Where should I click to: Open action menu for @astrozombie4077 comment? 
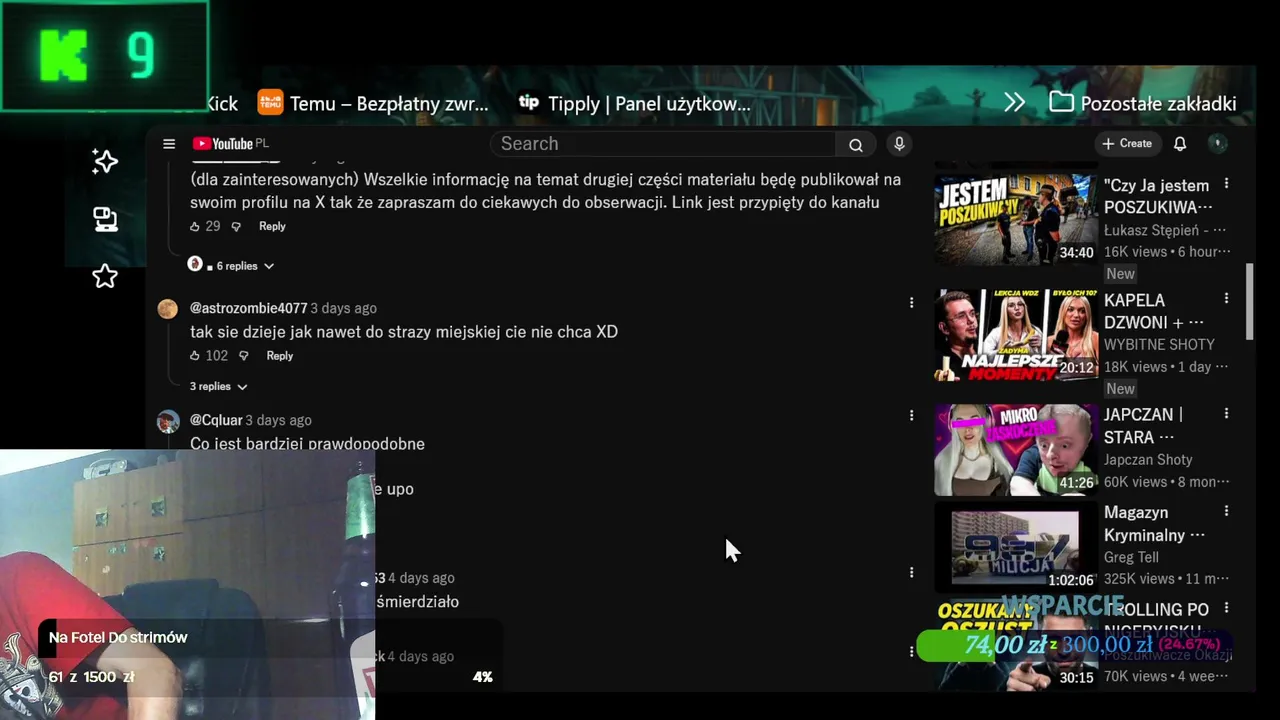coord(911,302)
